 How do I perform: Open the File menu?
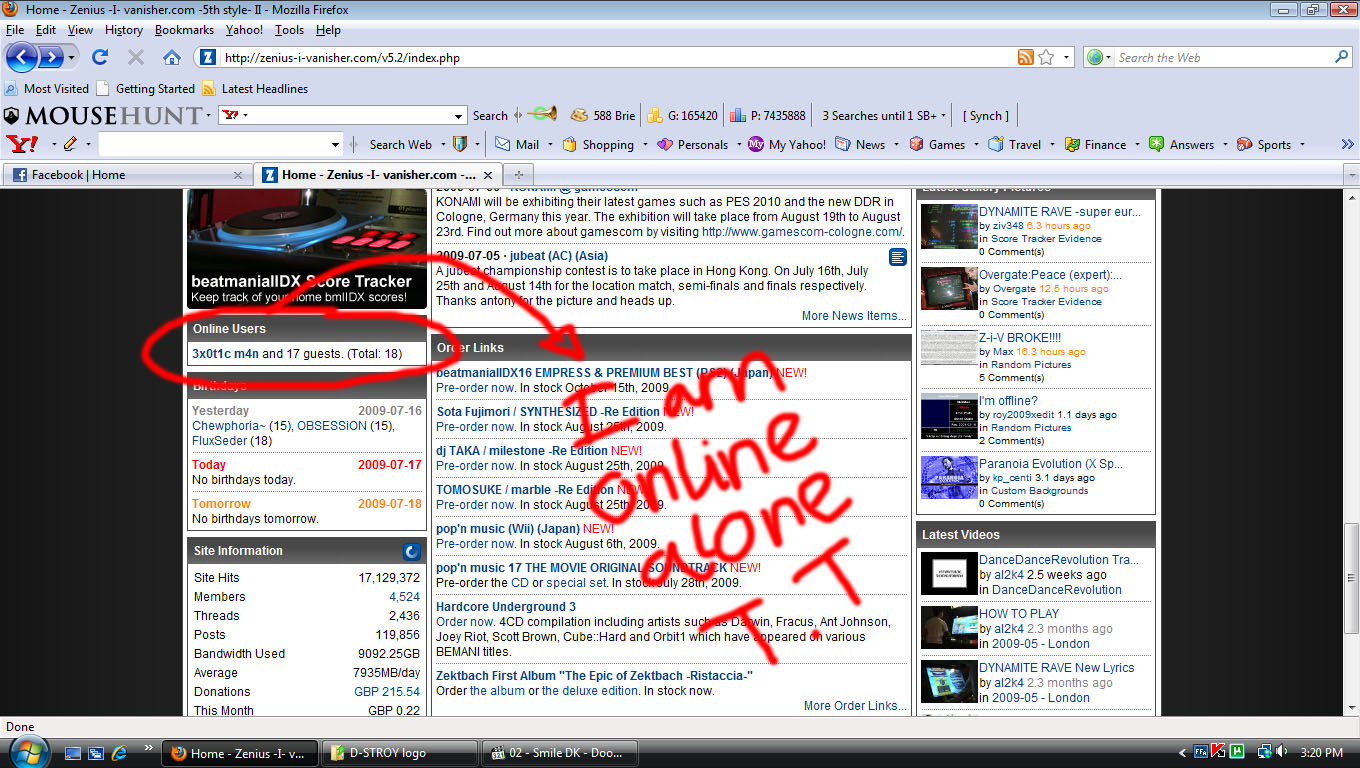click(x=15, y=30)
